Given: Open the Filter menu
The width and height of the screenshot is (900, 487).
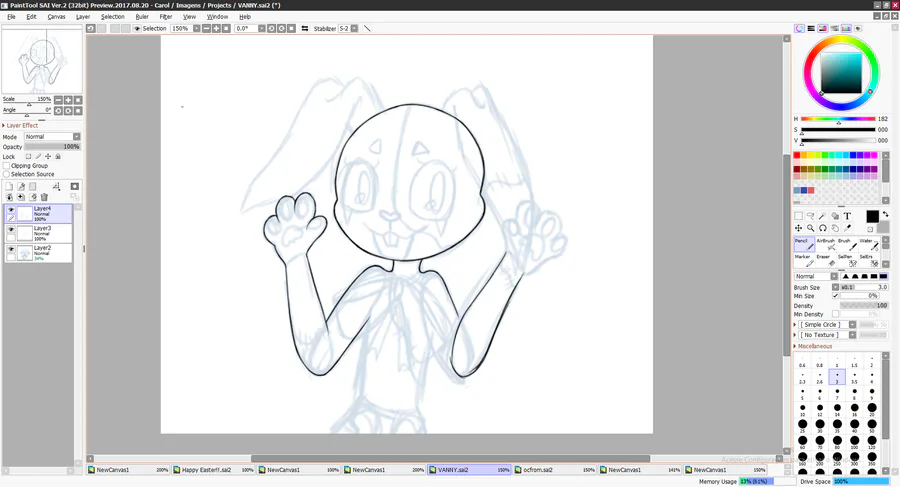Looking at the screenshot, I should pyautogui.click(x=166, y=17).
